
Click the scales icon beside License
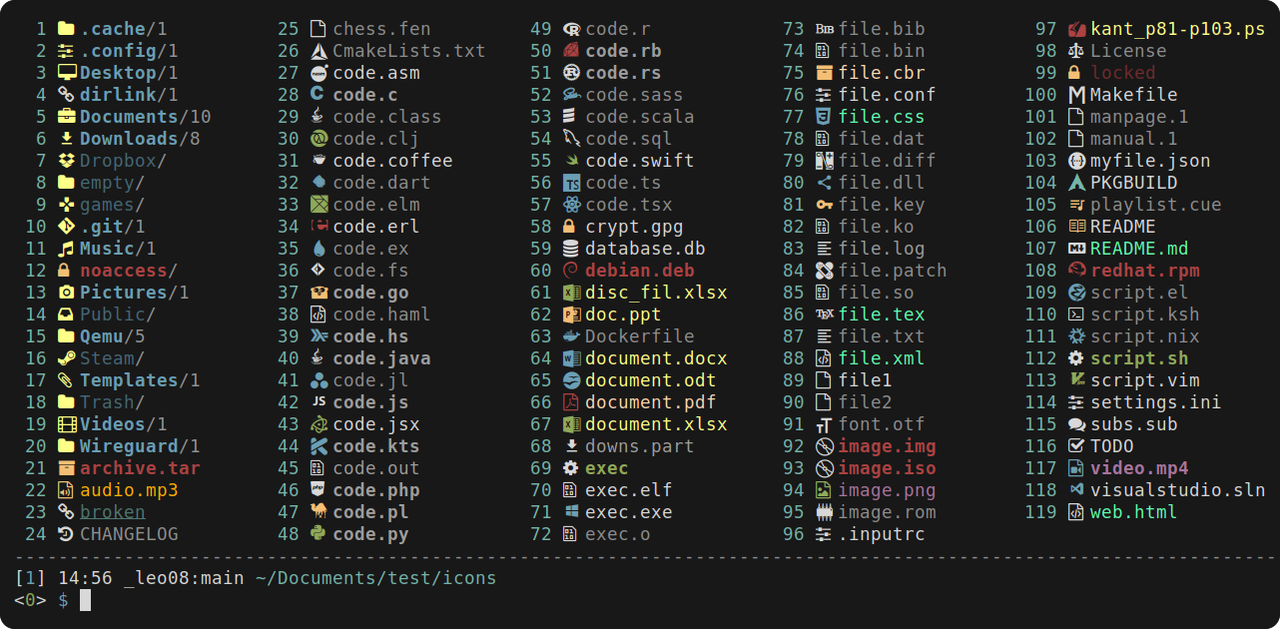(1076, 51)
